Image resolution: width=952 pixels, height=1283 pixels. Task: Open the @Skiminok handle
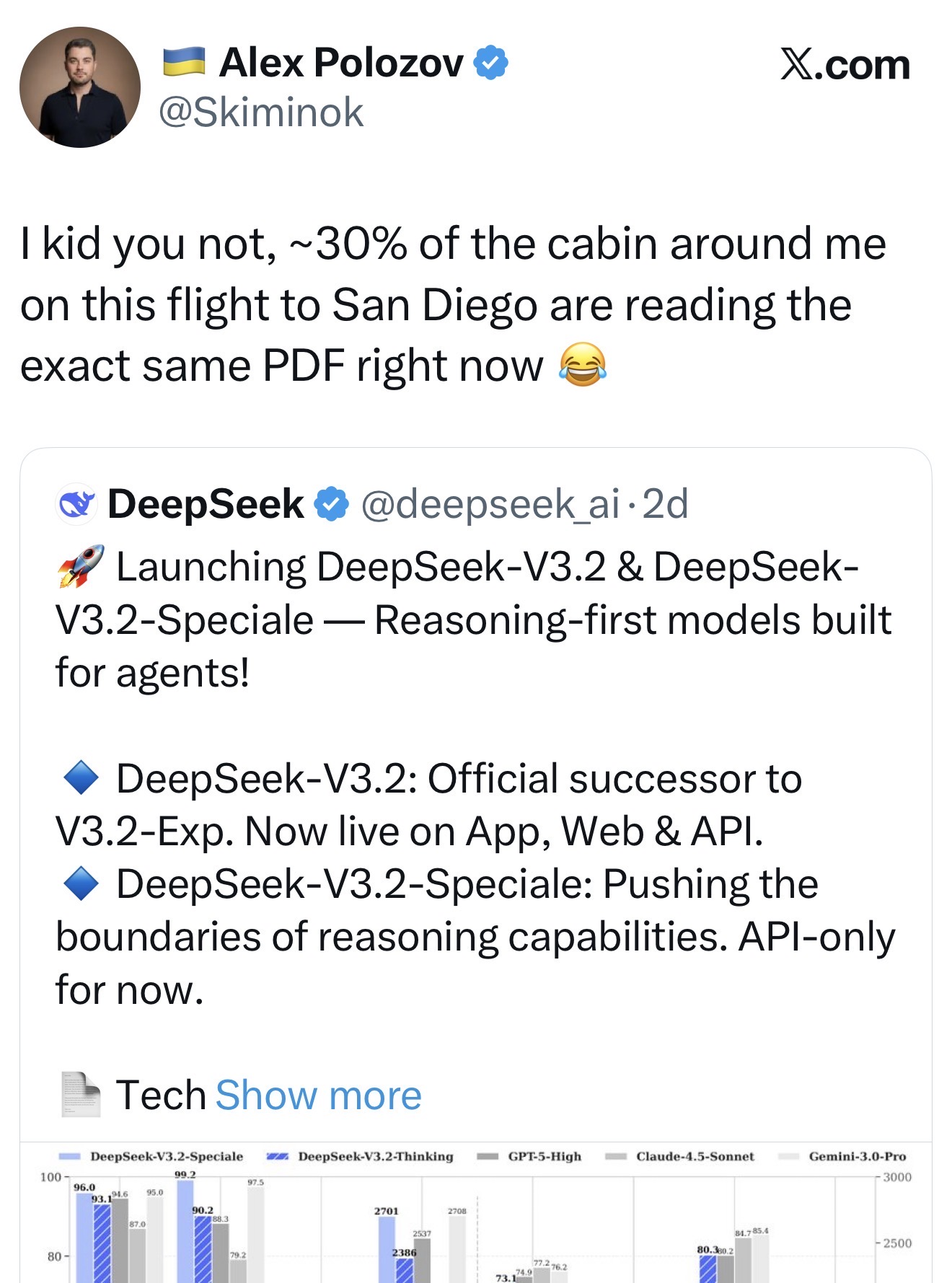point(261,113)
